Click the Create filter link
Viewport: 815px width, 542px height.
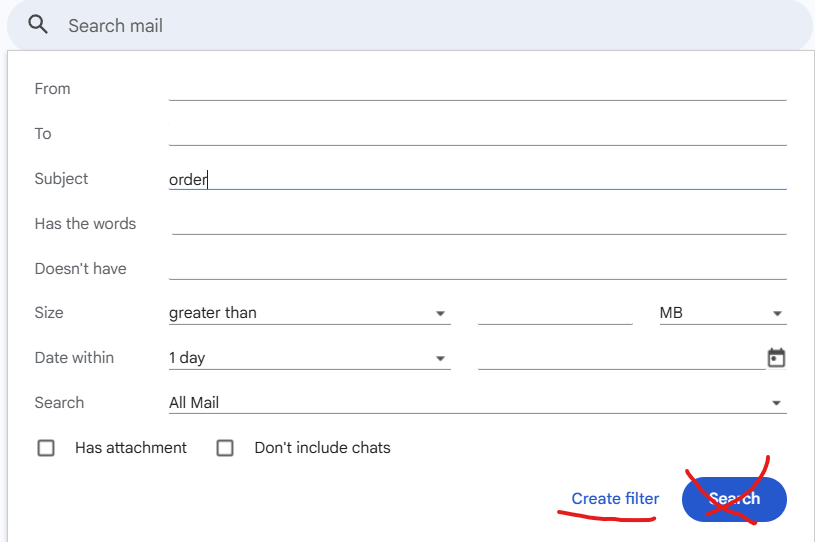[615, 499]
